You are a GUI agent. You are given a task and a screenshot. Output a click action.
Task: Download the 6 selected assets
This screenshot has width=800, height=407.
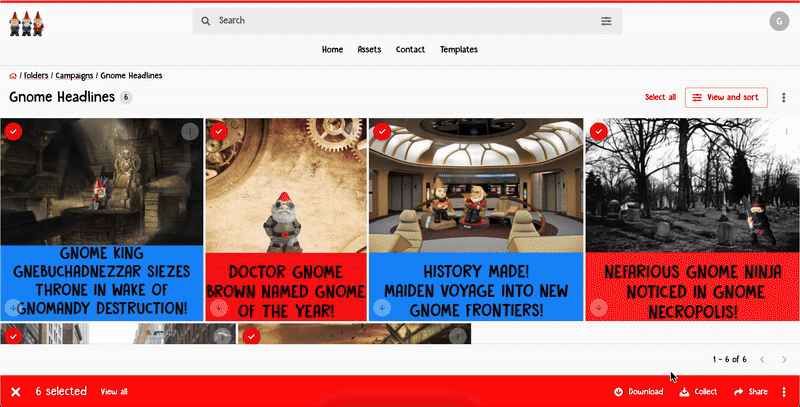(x=639, y=392)
